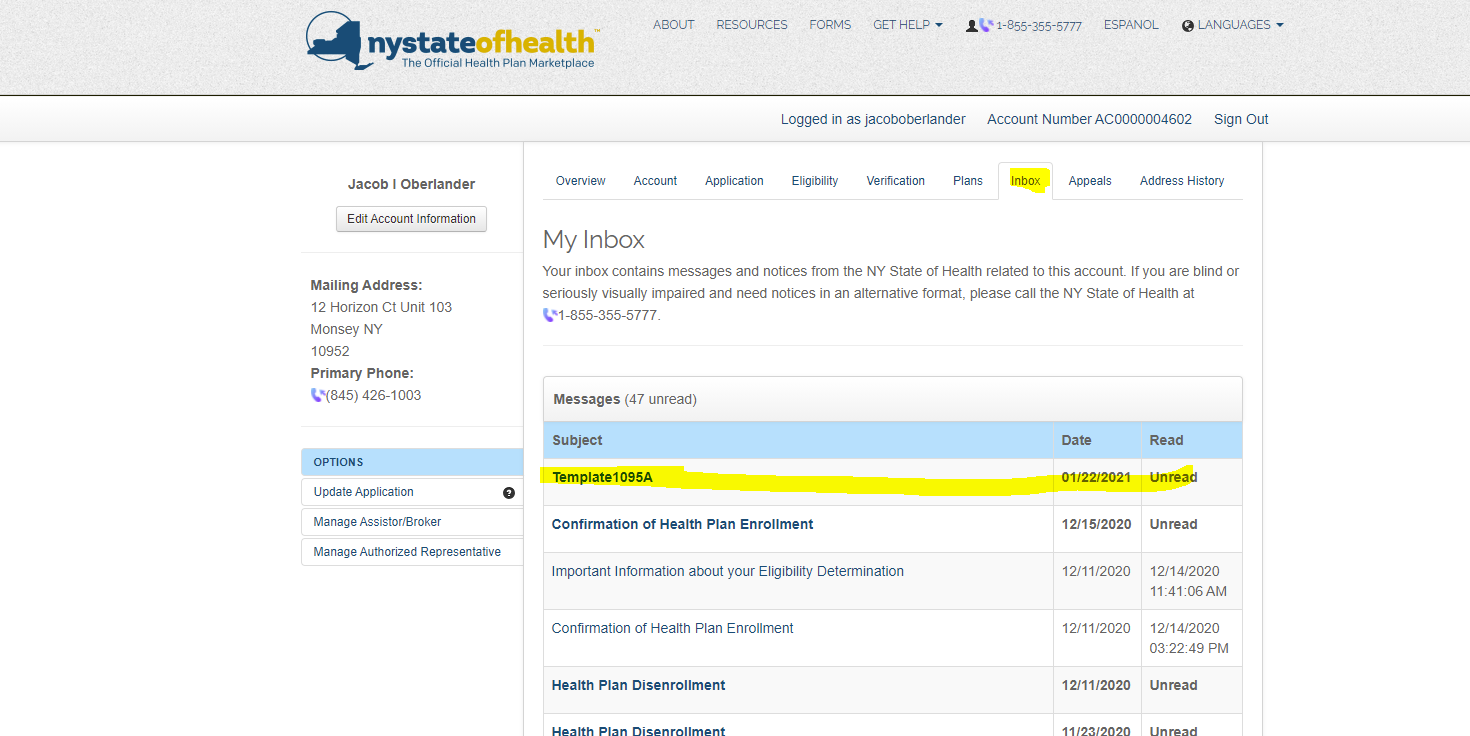Click the primary phone number (845) 426-1003

[x=374, y=395]
